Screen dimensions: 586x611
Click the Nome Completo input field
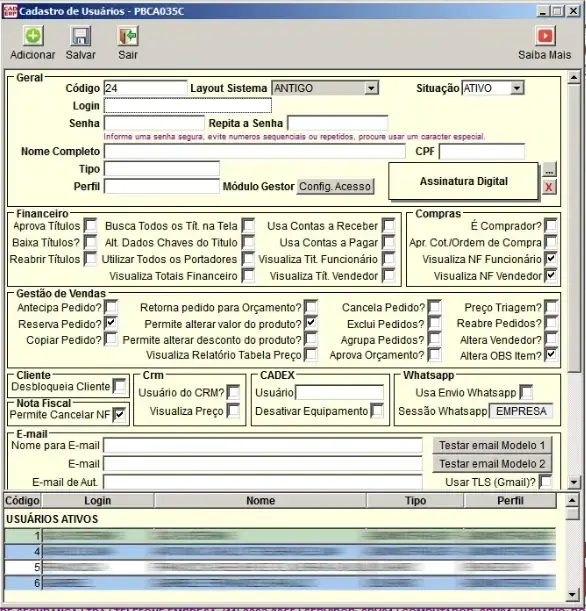coord(255,151)
